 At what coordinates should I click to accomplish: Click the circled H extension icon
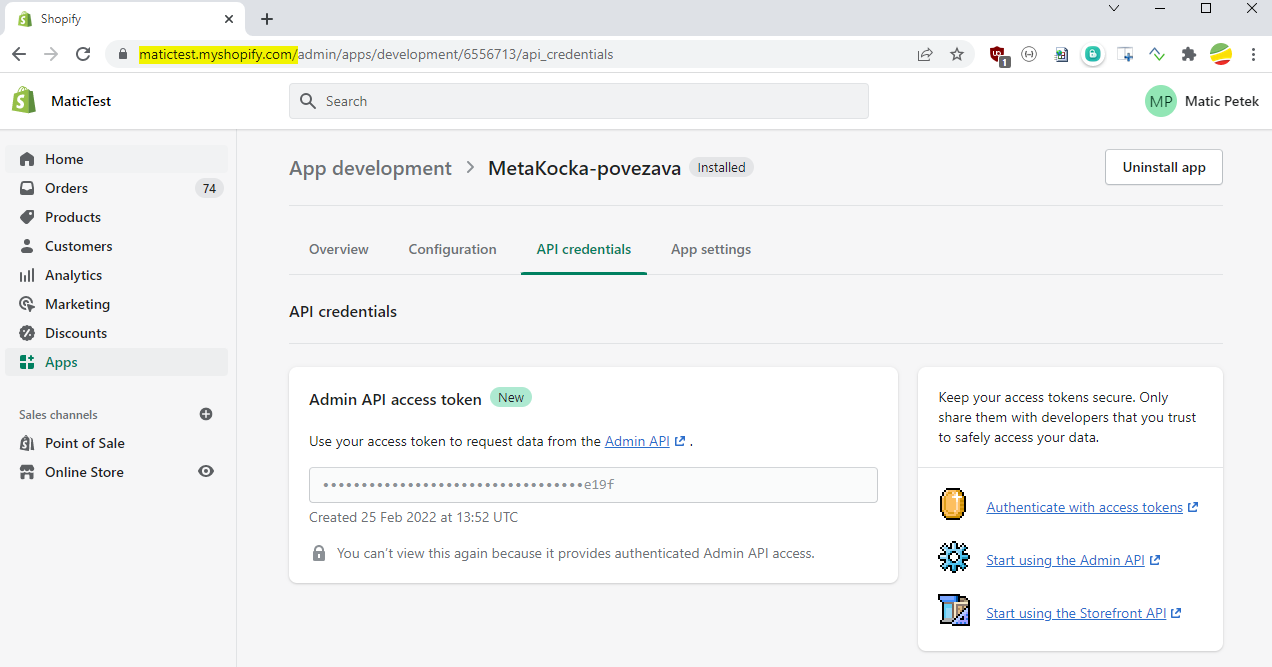click(x=1029, y=54)
